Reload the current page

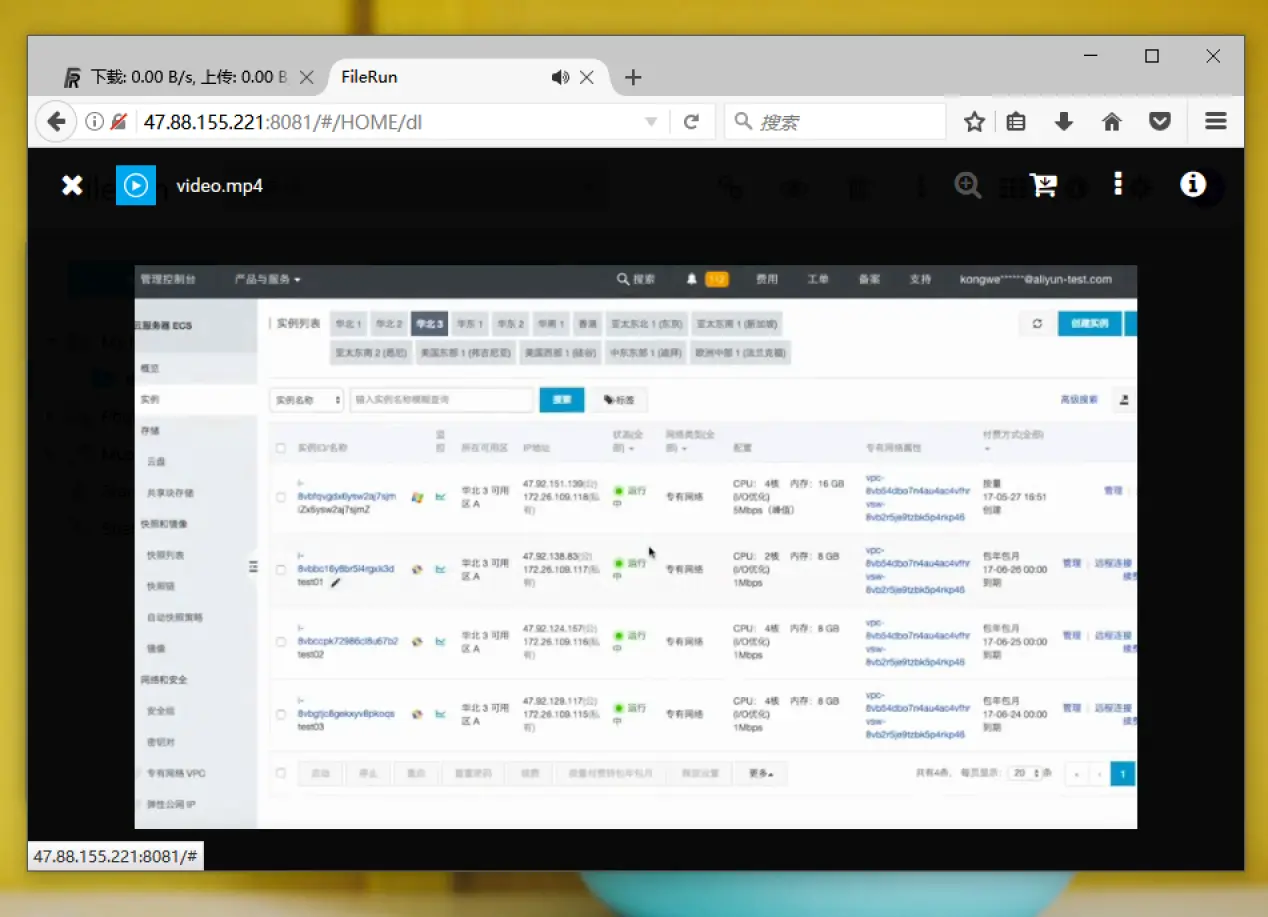[691, 122]
